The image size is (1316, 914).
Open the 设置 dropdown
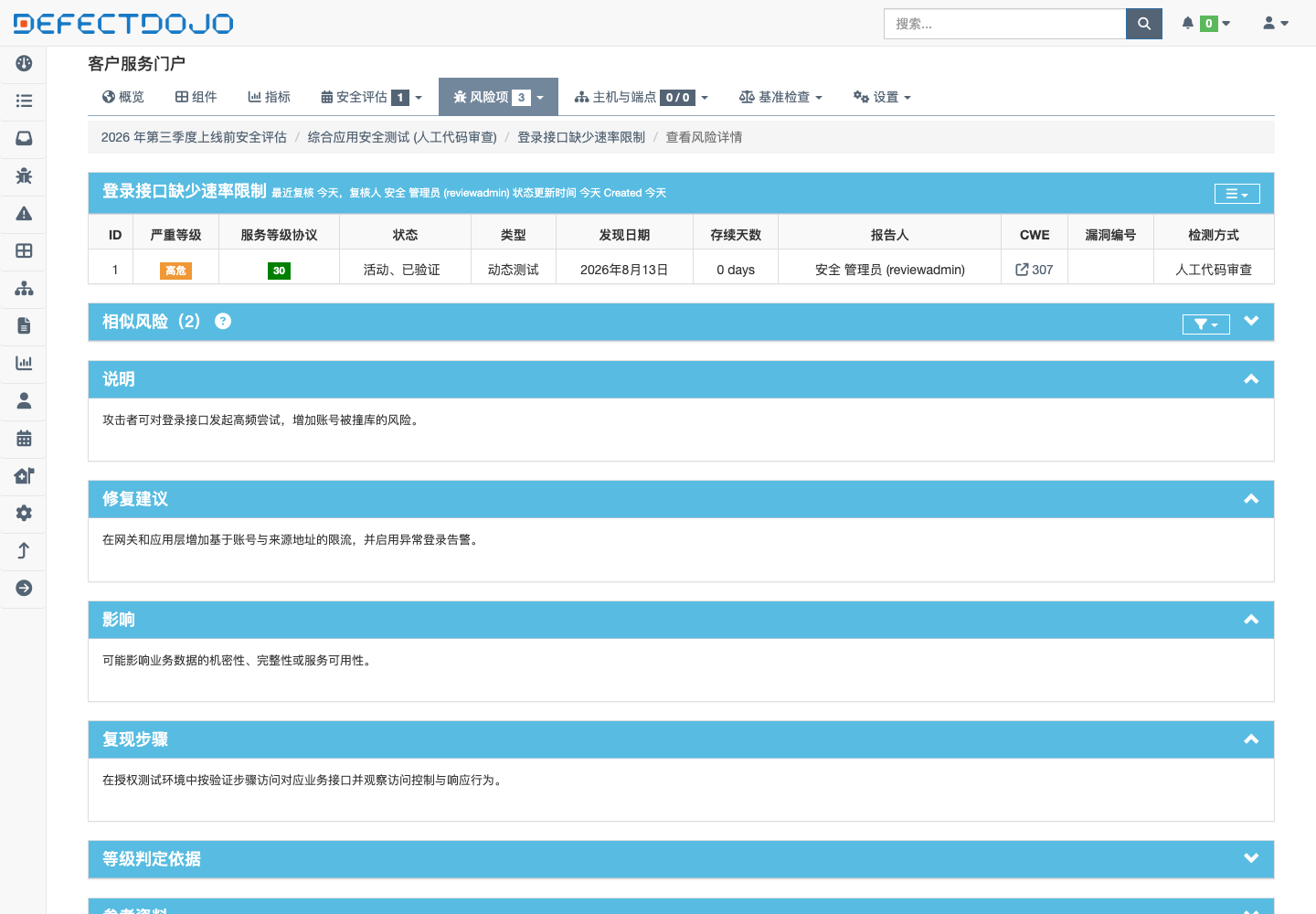tap(882, 97)
